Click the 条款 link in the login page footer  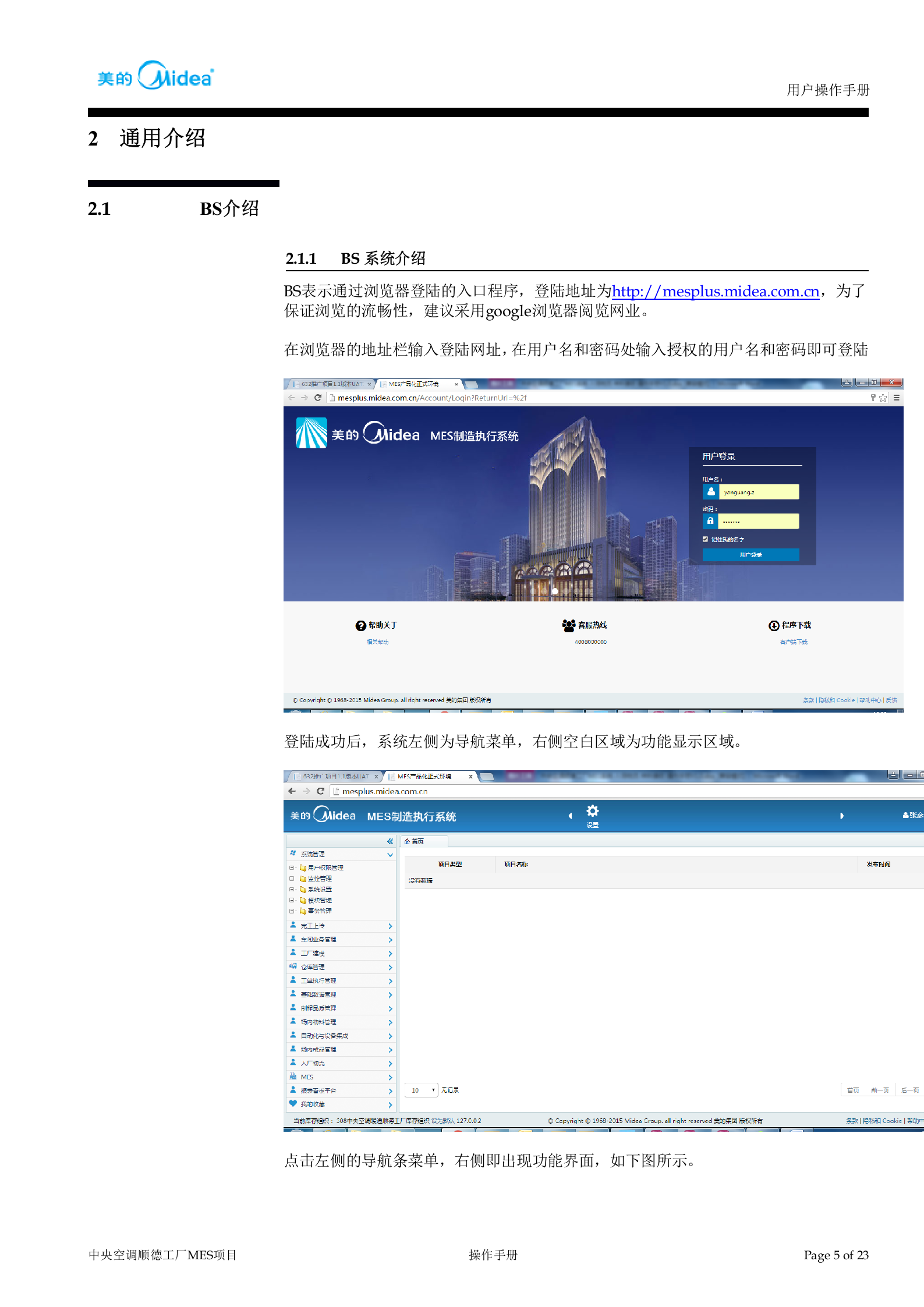pyautogui.click(x=808, y=700)
